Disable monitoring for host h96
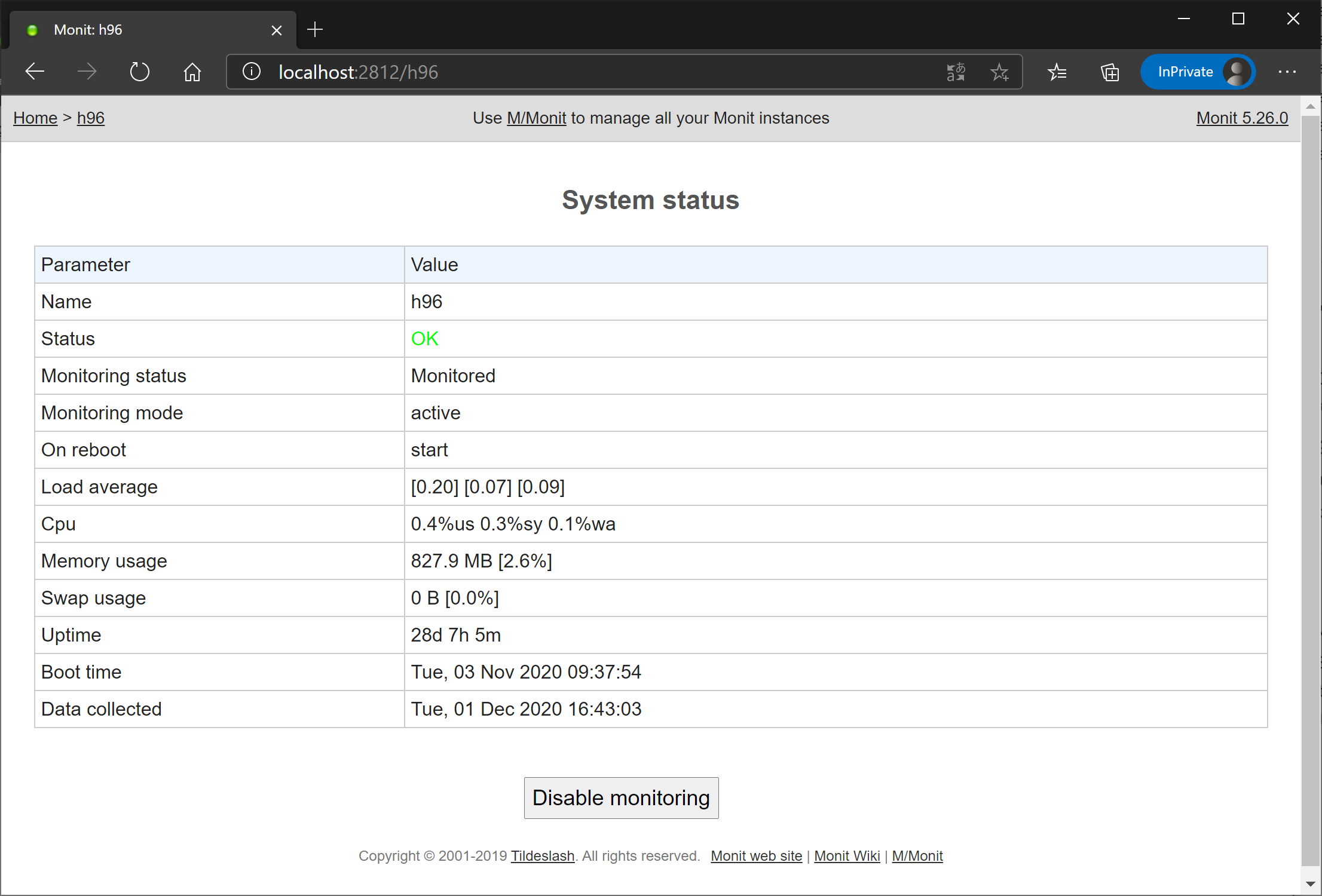 pyautogui.click(x=621, y=798)
